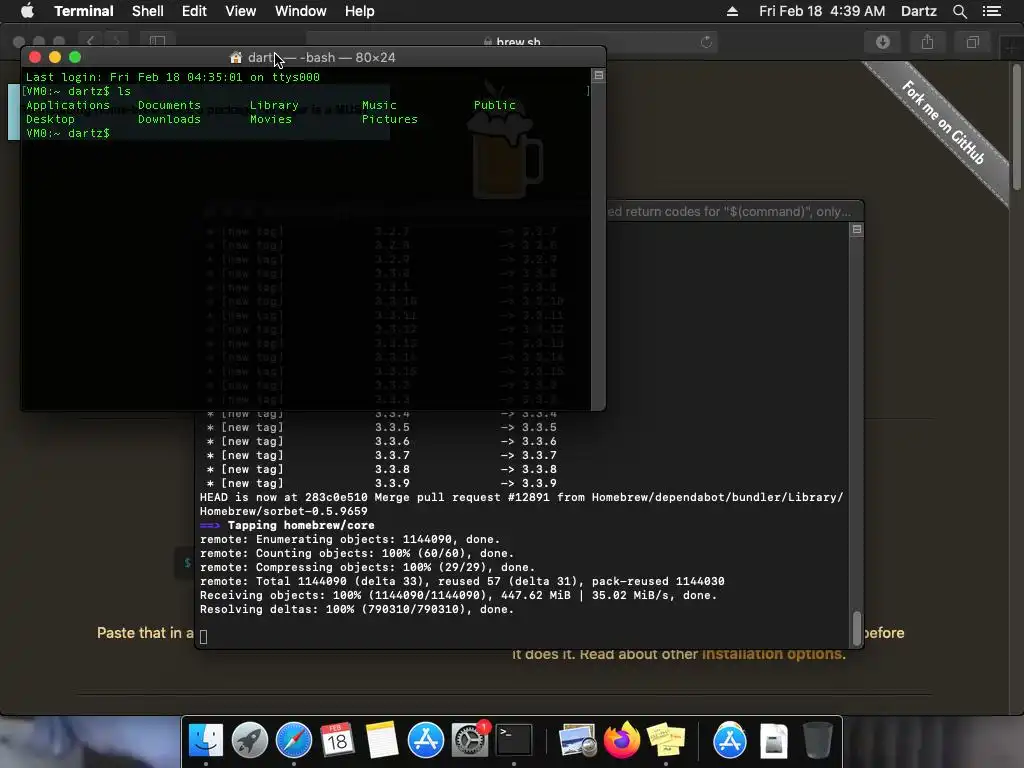Click Music in ls output
The height and width of the screenshot is (768, 1024).
click(379, 105)
